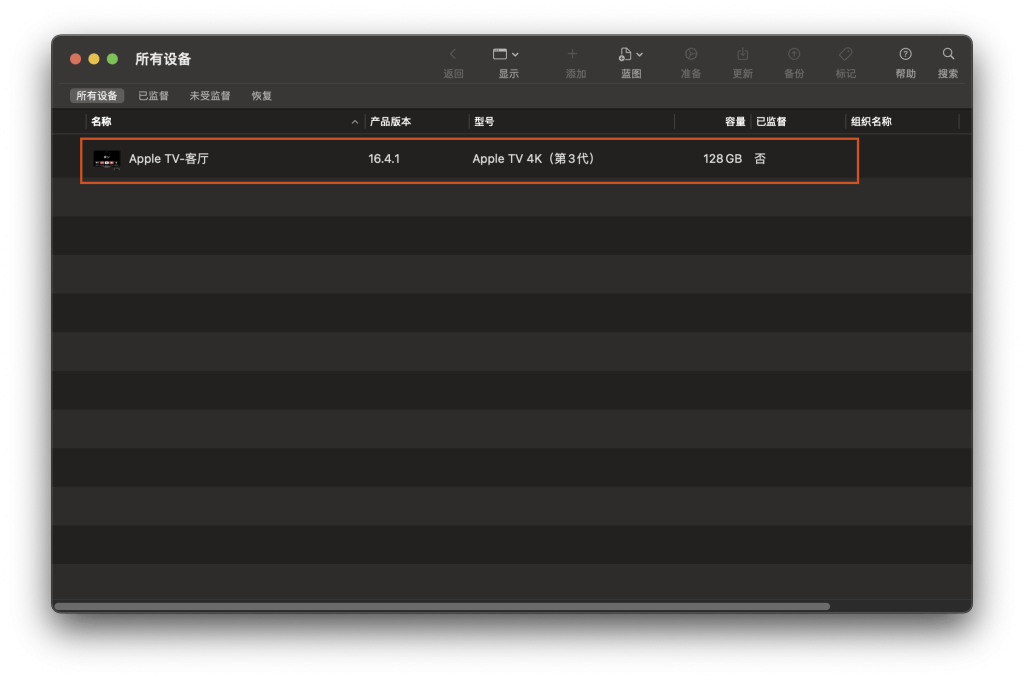Click the 标记 tag icon
The height and width of the screenshot is (681, 1024).
coord(846,54)
